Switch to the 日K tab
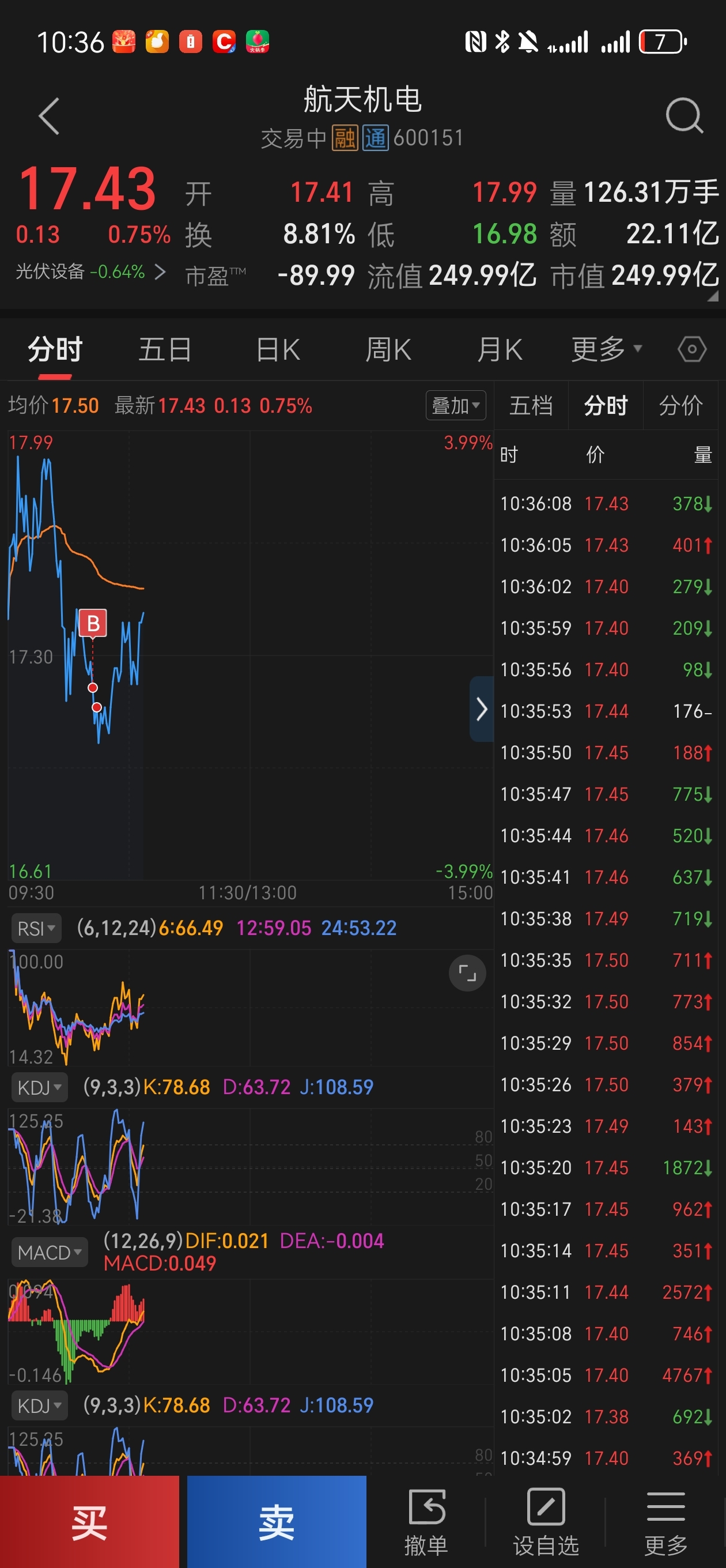 click(x=278, y=349)
